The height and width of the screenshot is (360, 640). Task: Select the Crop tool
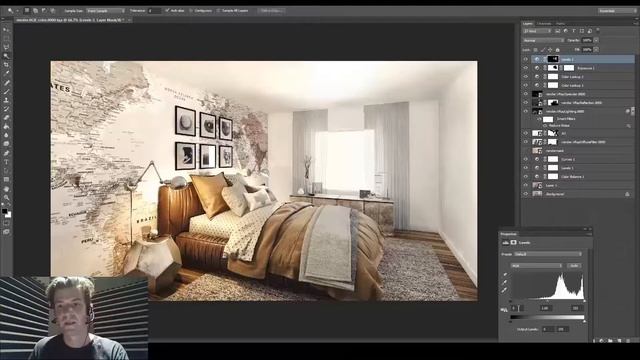[x=6, y=65]
